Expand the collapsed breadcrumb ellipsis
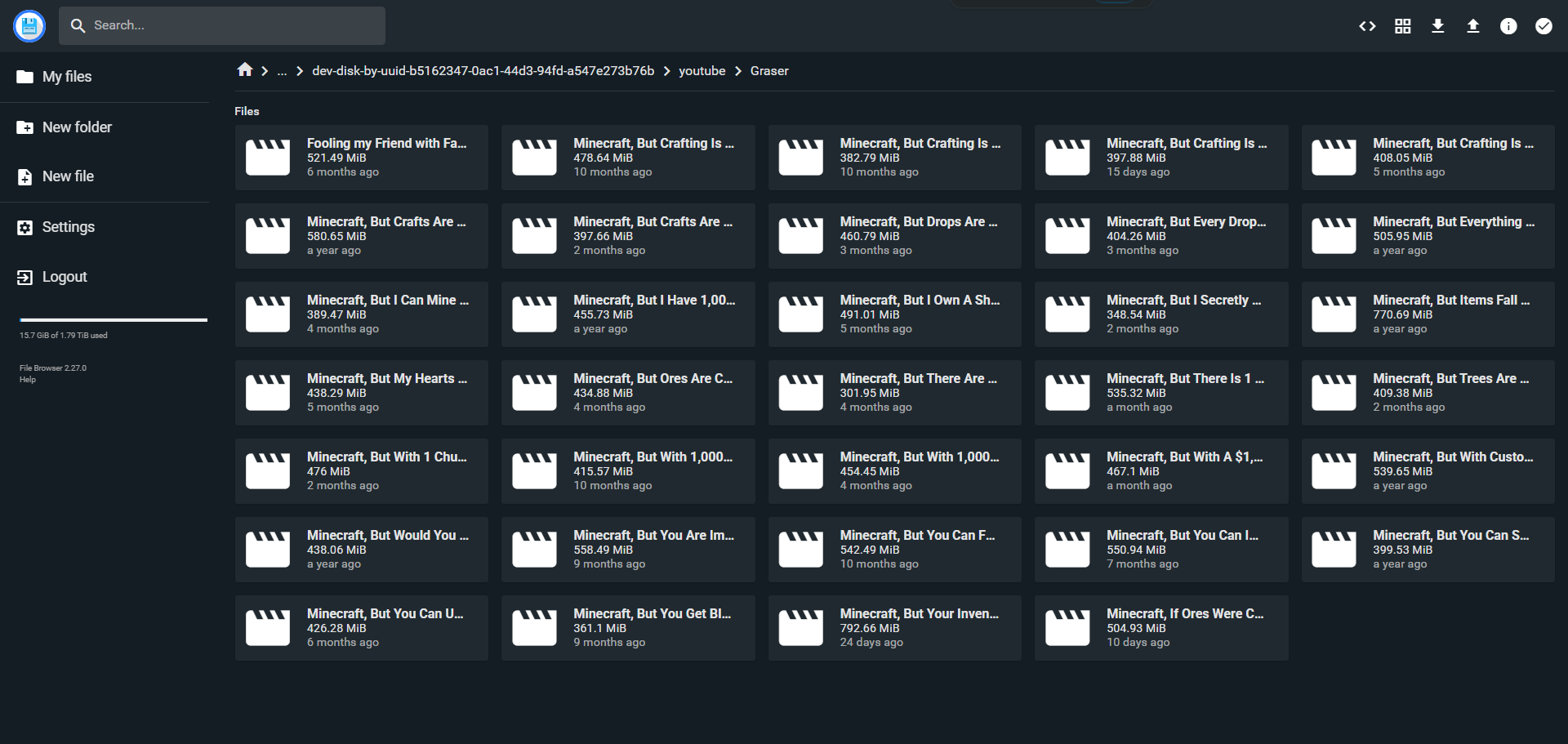The image size is (1568, 744). coord(282,71)
